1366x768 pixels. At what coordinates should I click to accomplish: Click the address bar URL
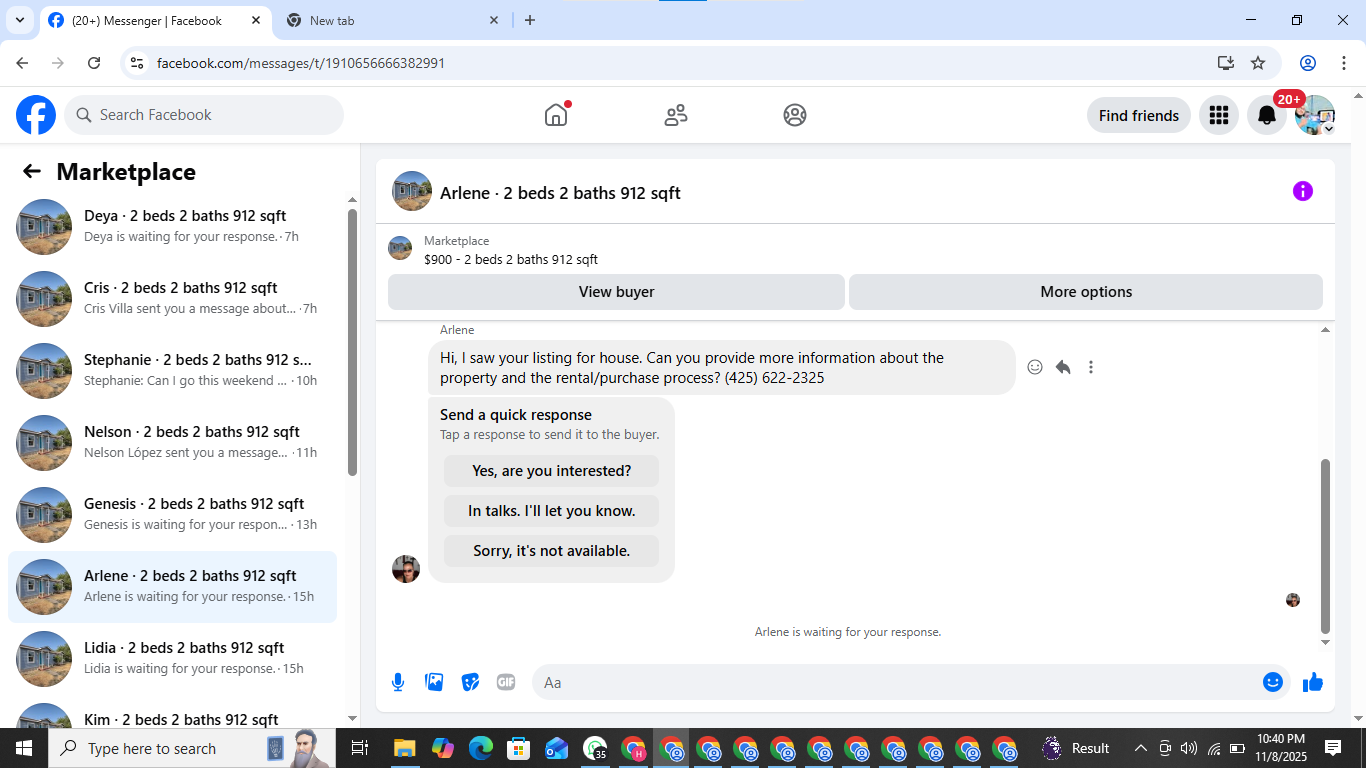301,63
